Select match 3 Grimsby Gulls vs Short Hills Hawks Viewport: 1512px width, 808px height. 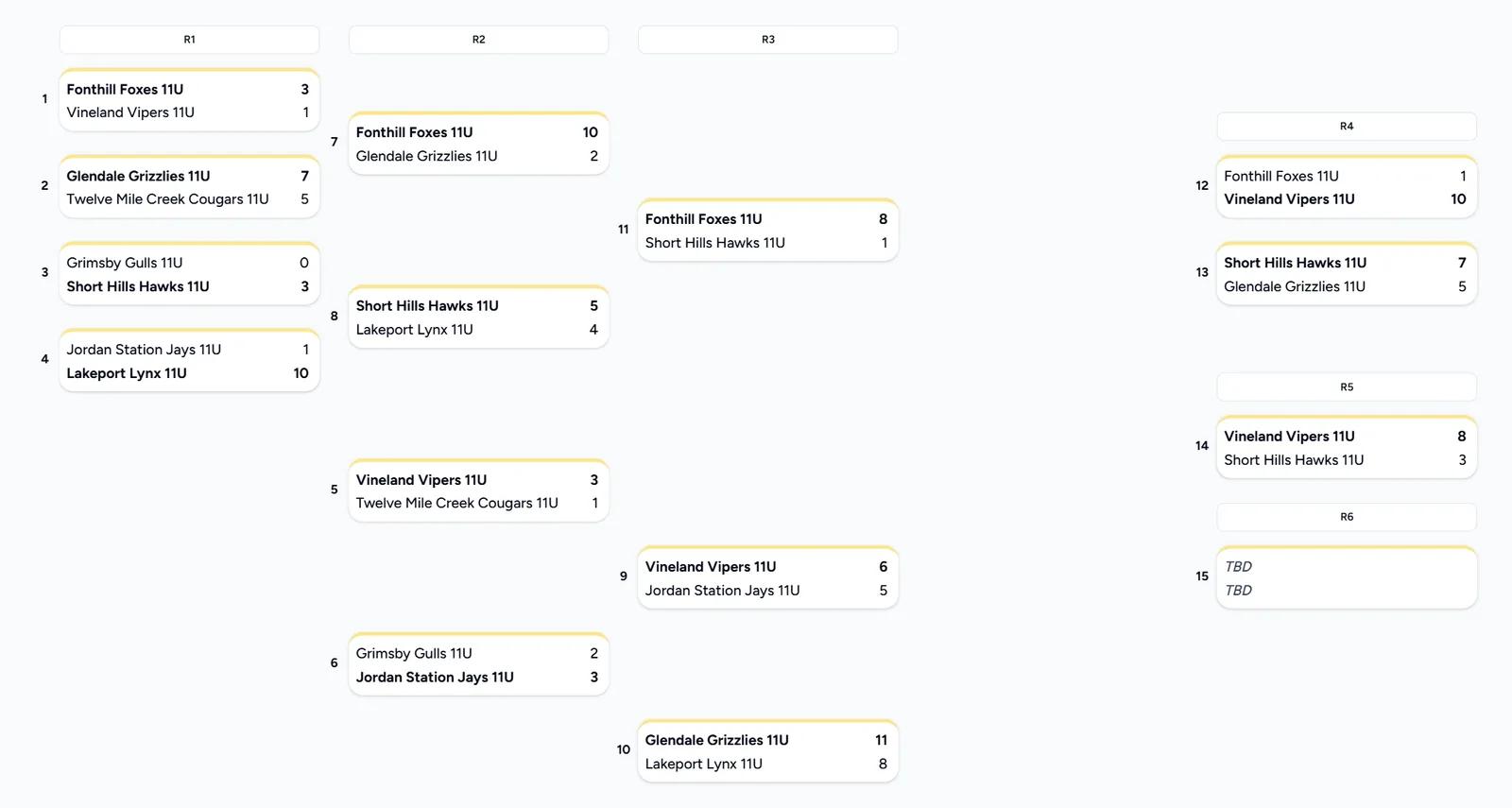[x=189, y=274]
